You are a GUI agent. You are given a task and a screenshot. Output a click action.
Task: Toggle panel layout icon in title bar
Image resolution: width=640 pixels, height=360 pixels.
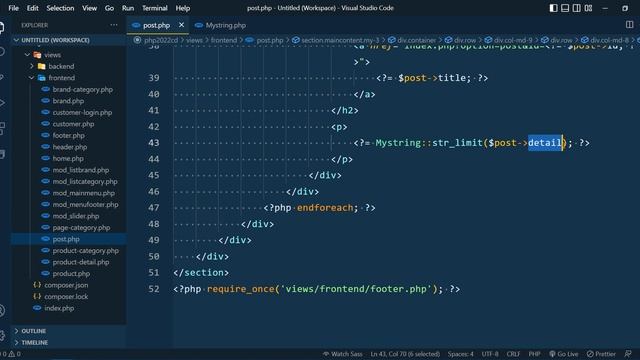tap(565, 8)
